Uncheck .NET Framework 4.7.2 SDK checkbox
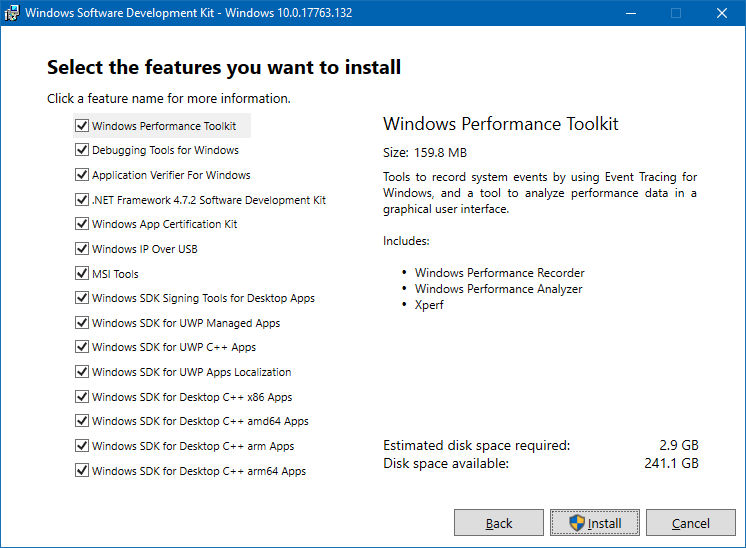Screen dimensions: 746x548 point(82,200)
